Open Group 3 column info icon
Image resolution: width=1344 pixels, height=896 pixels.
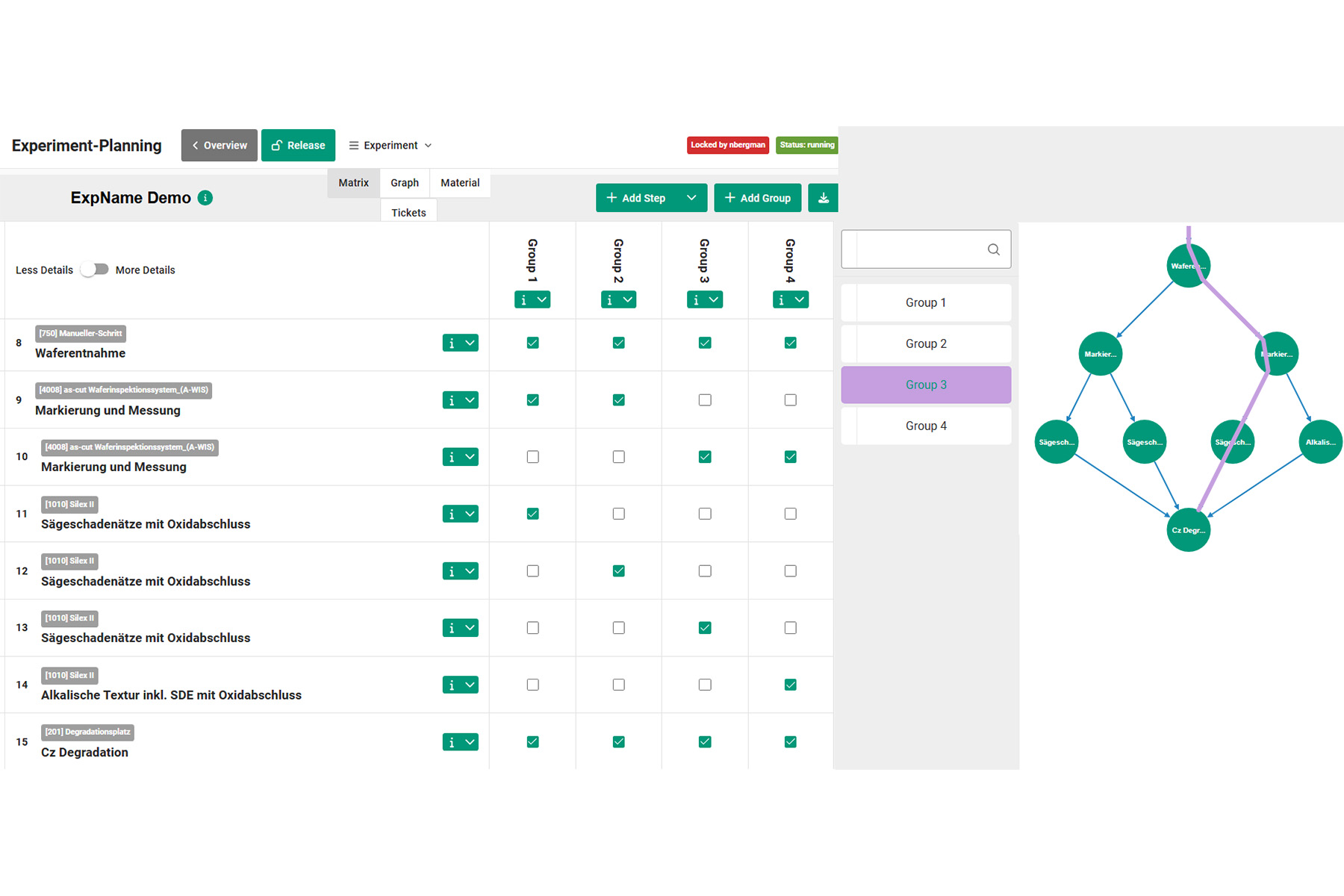point(696,299)
